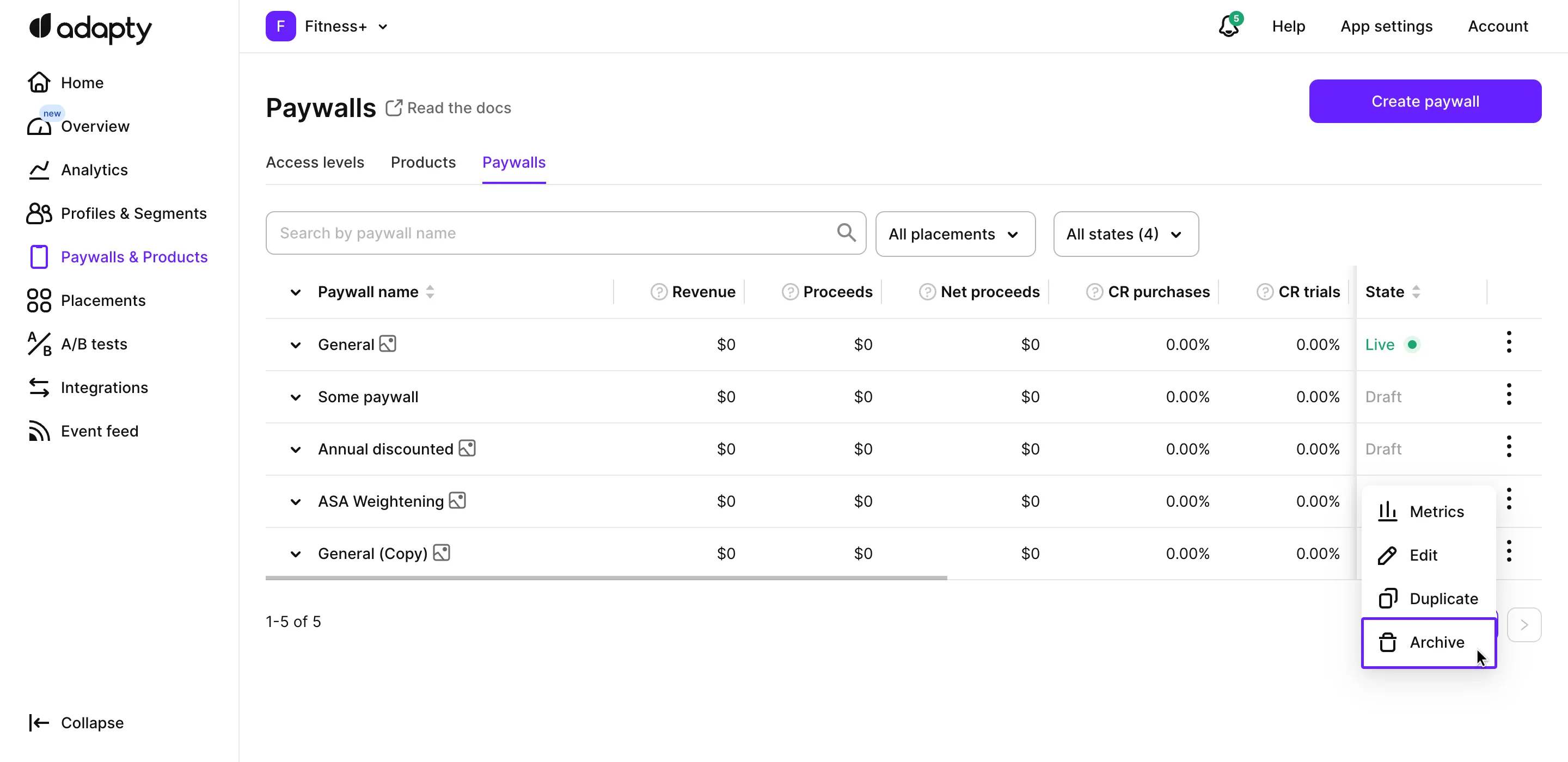The width and height of the screenshot is (1568, 762).
Task: Switch to the Products tab
Action: click(x=422, y=163)
